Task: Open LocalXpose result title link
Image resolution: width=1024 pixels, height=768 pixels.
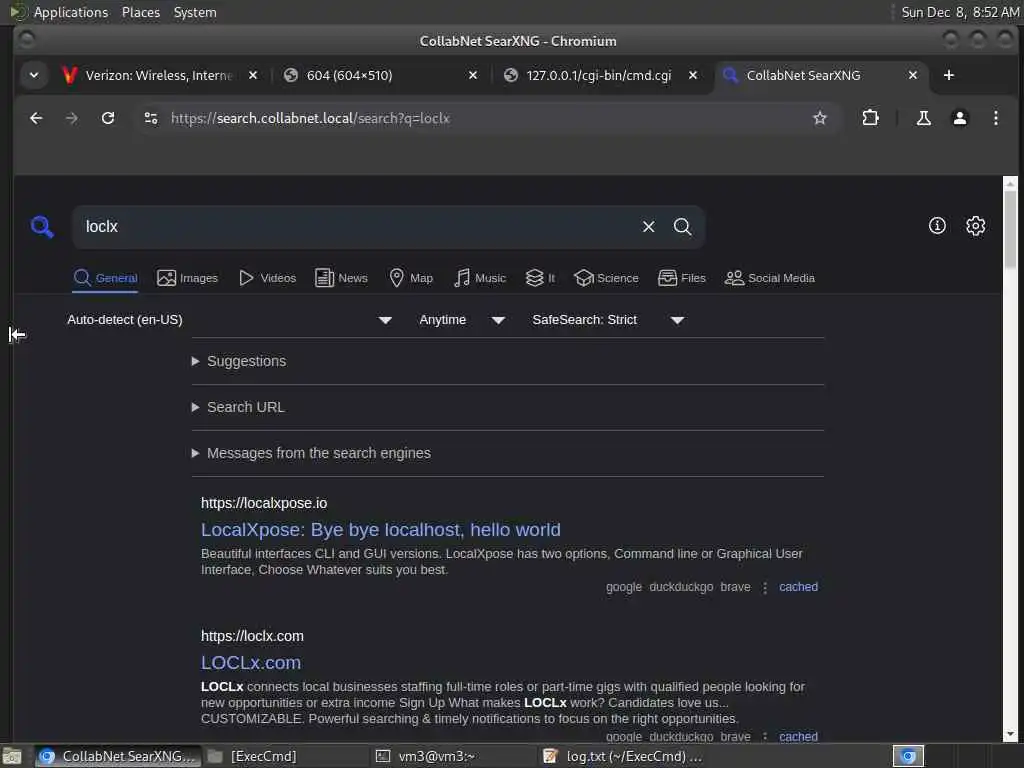Action: (x=381, y=530)
